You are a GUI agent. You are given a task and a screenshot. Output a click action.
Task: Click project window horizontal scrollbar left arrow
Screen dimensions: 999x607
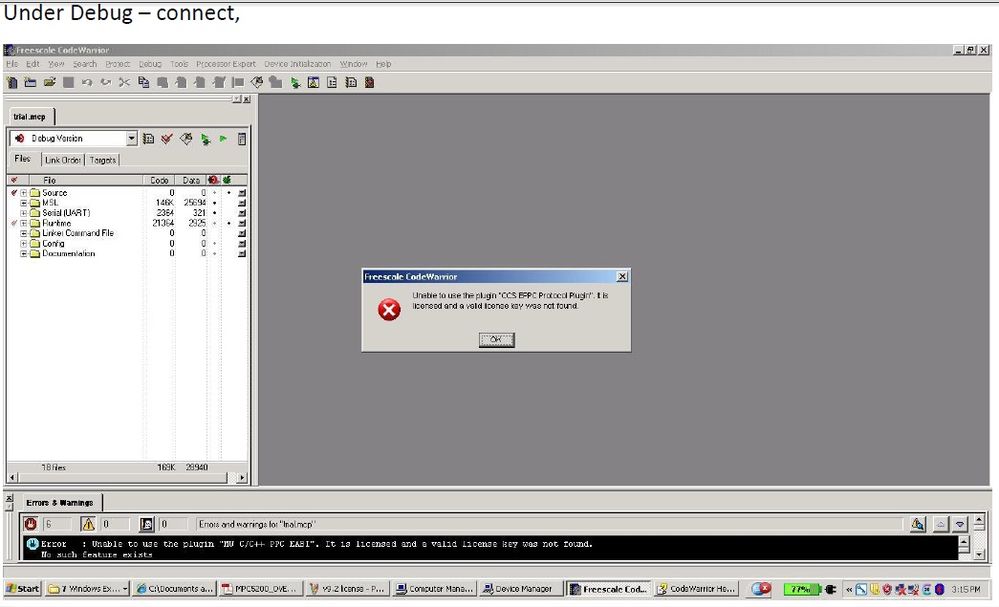click(x=13, y=477)
